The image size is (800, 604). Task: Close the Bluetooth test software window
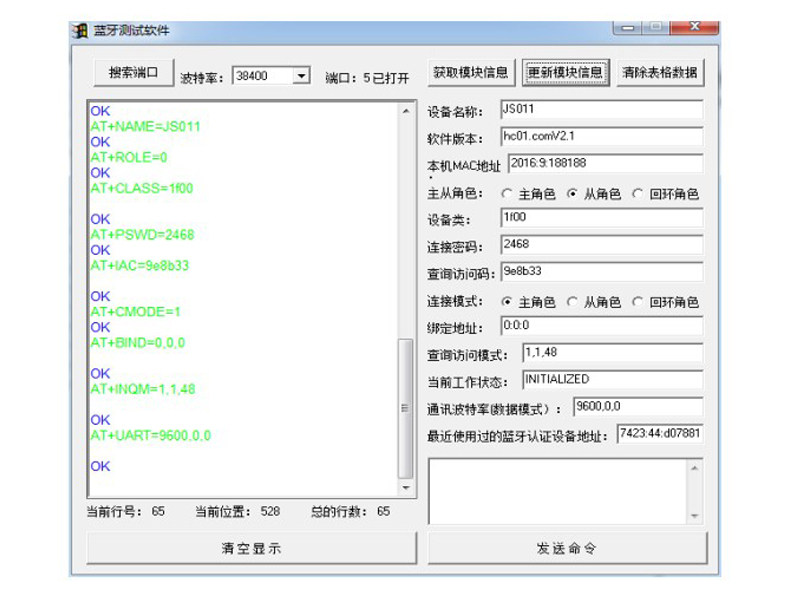click(694, 27)
